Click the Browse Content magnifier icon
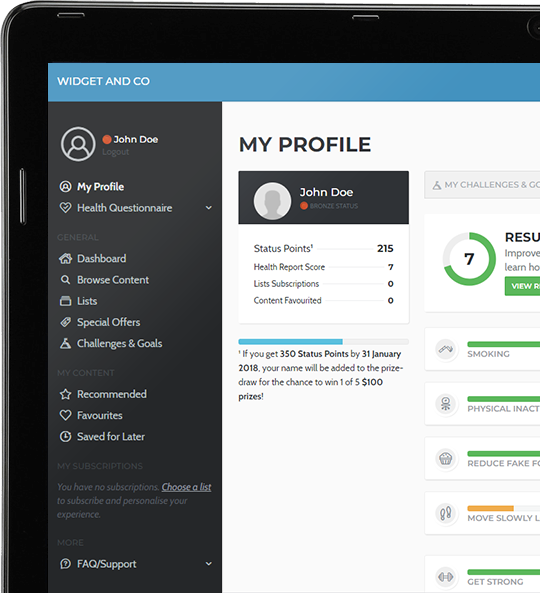Image resolution: width=540 pixels, height=593 pixels. (65, 280)
